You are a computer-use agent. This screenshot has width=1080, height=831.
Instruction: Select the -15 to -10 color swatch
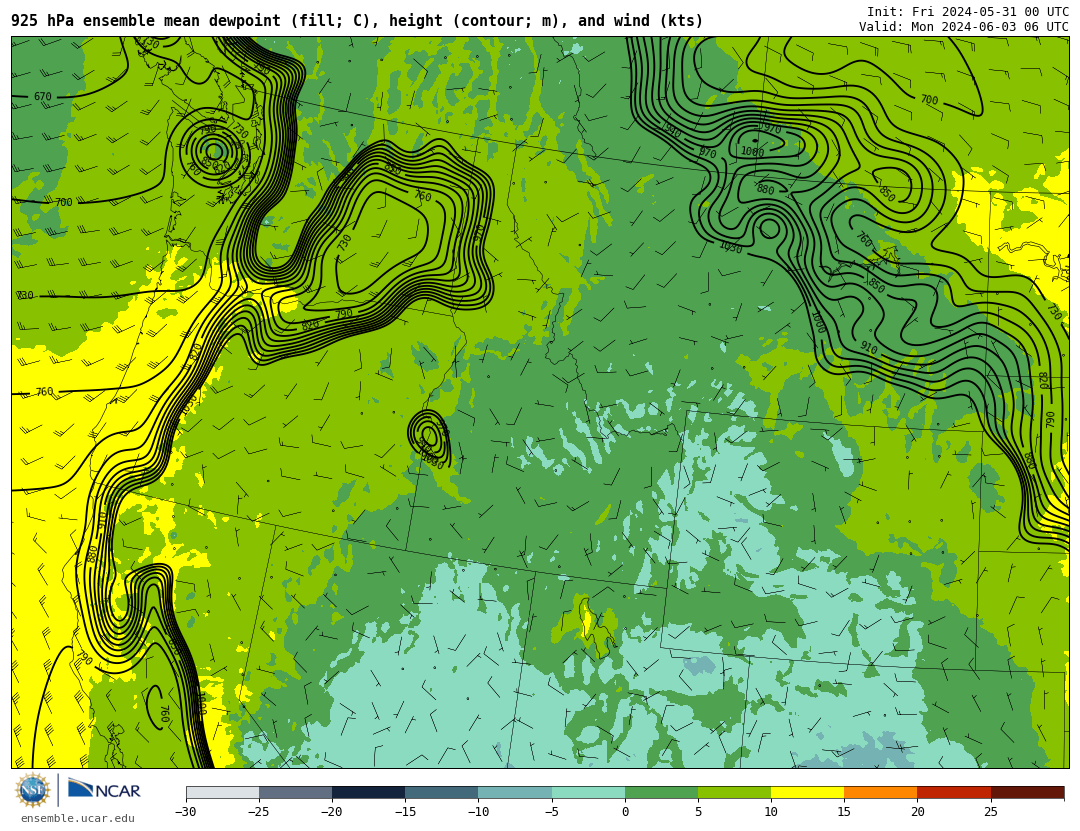pyautogui.click(x=442, y=792)
